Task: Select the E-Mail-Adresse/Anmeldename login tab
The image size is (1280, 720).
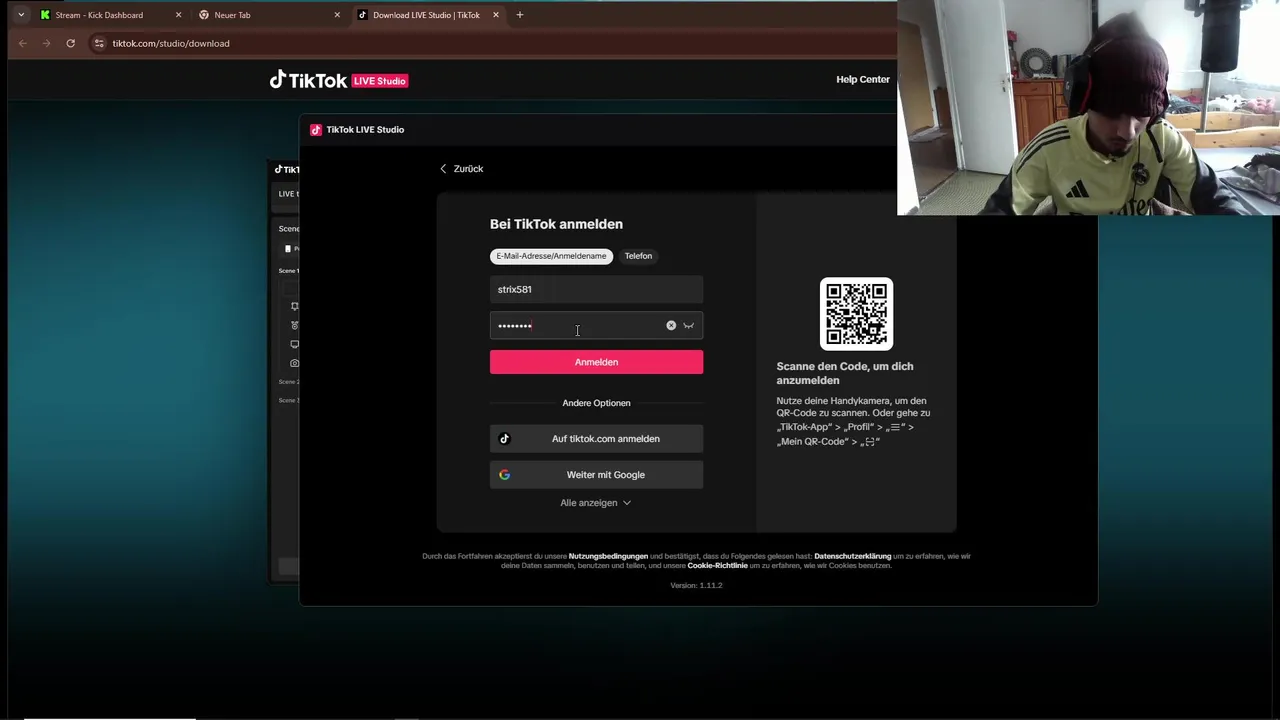Action: [551, 256]
